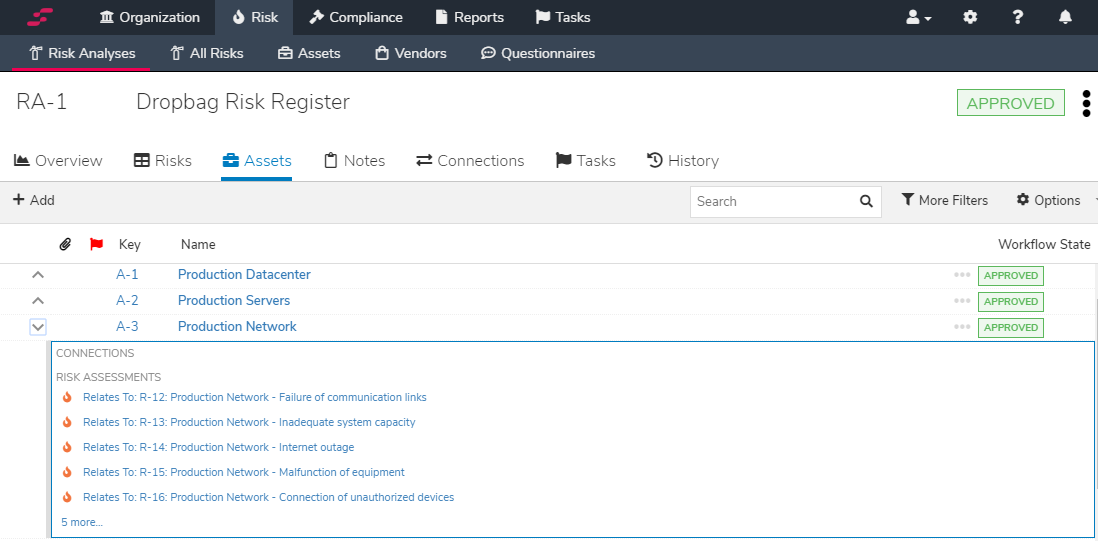The image size is (1098, 541).
Task: Expand the Production Servers row chevron
Action: coord(38,300)
